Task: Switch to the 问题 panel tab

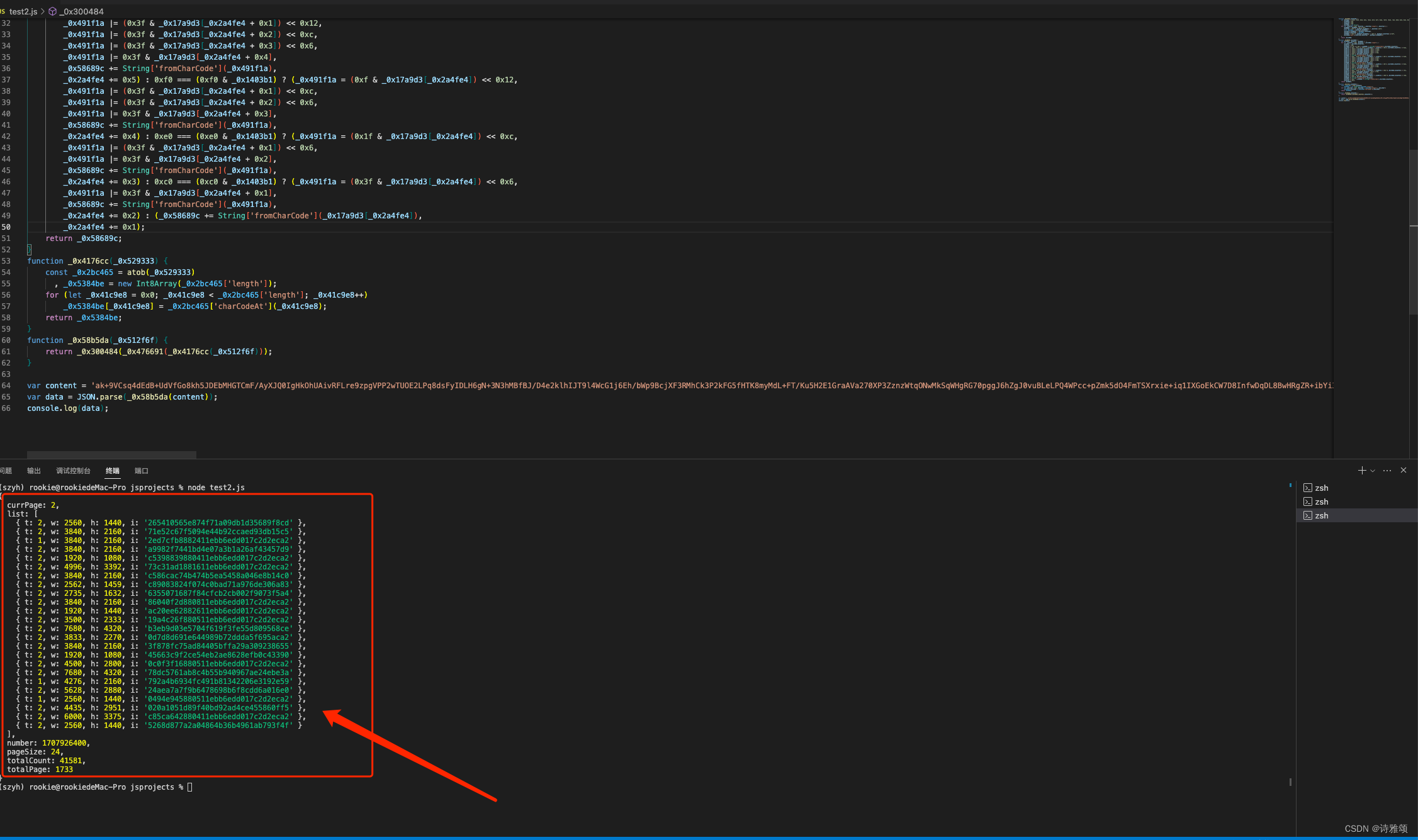Action: pos(6,471)
